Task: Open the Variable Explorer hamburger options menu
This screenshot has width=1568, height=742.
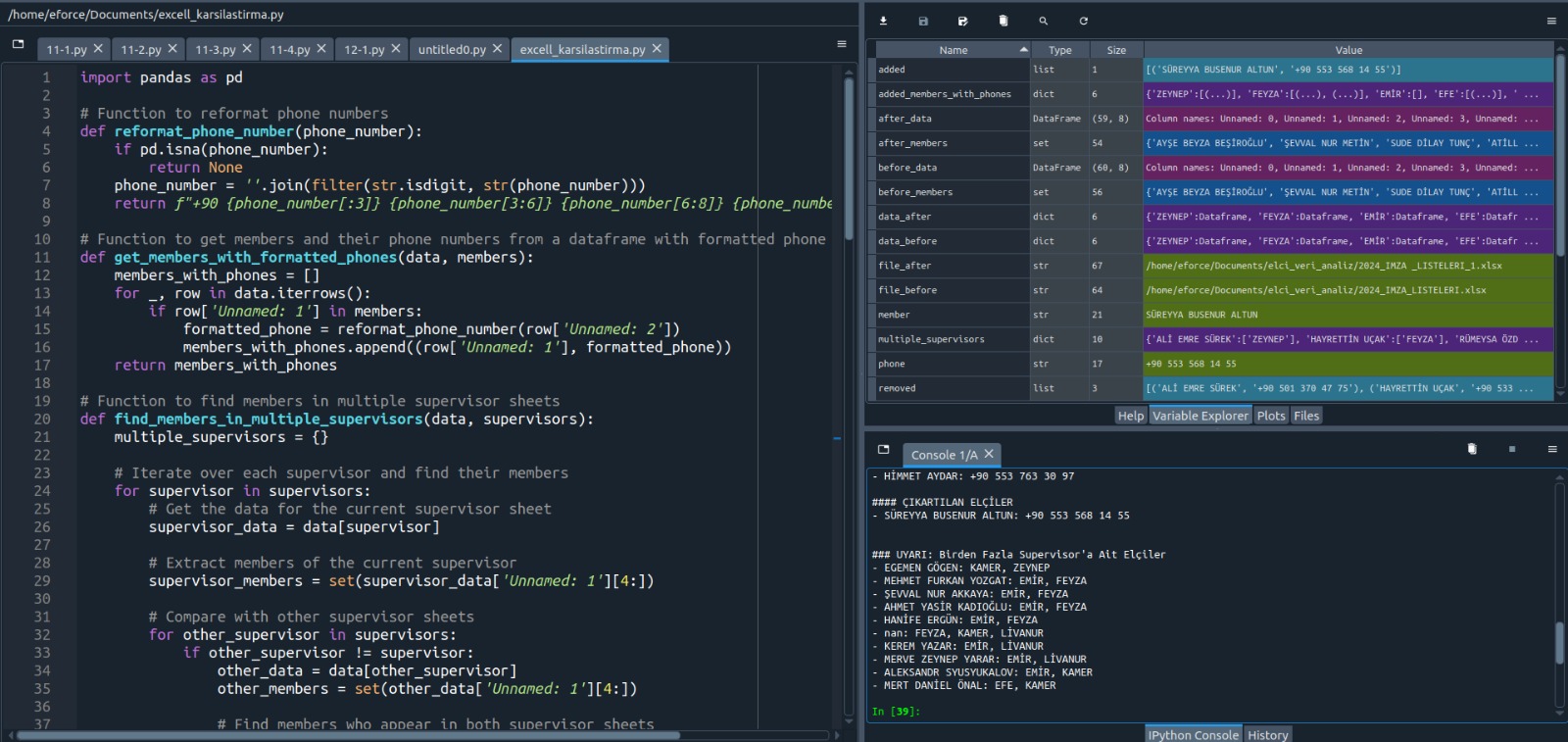Action: point(1550,21)
